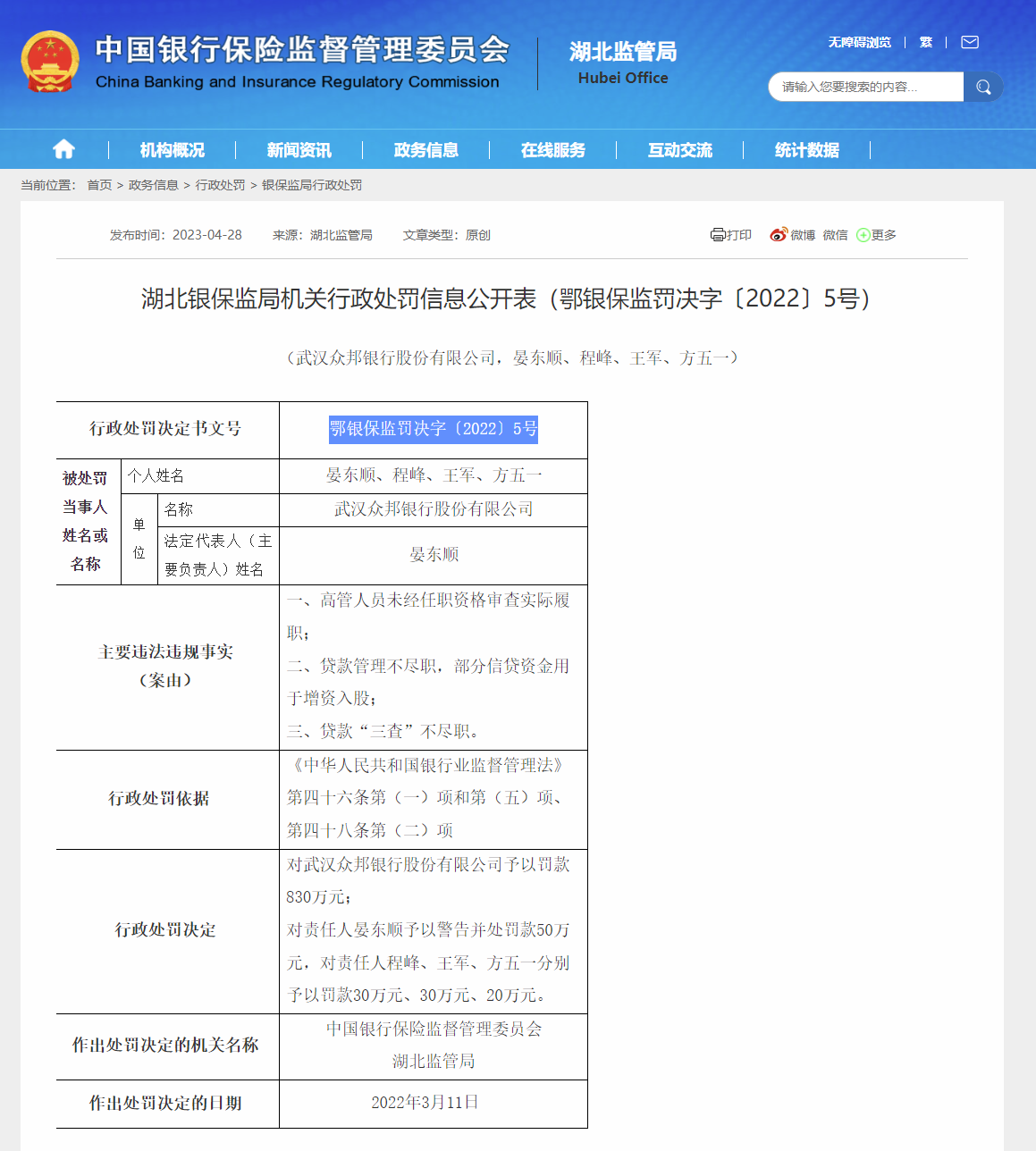
Task: Go to 首页 breadcrumb
Action: tap(99, 185)
